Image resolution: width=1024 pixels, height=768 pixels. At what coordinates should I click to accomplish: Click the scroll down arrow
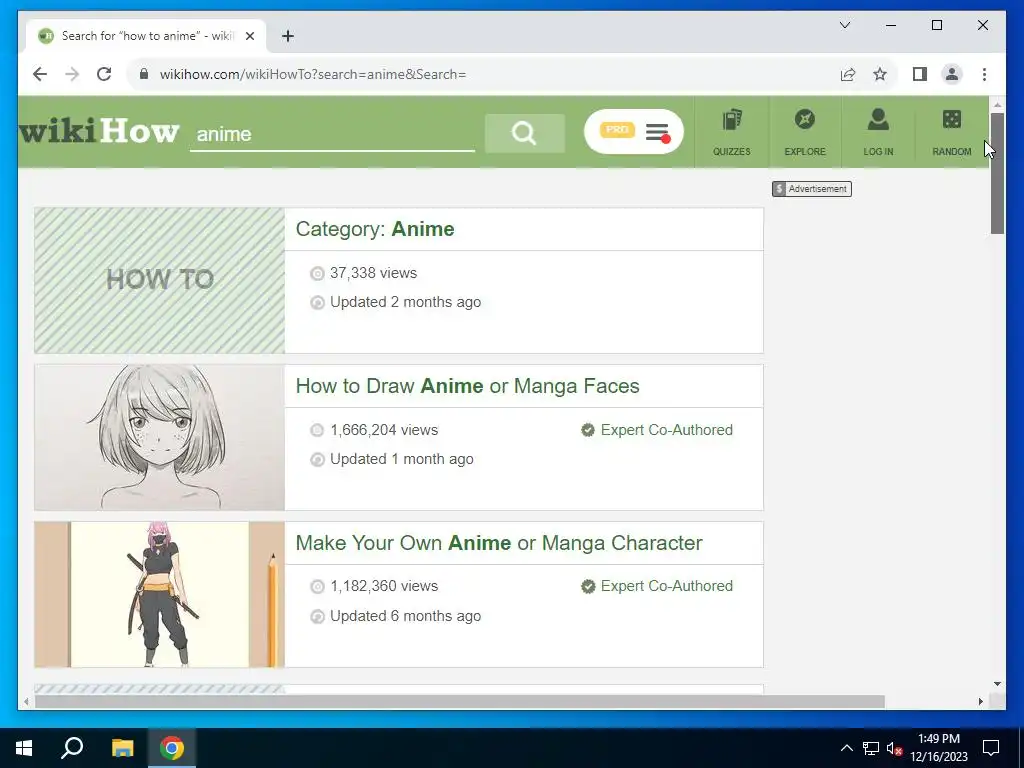pyautogui.click(x=997, y=684)
